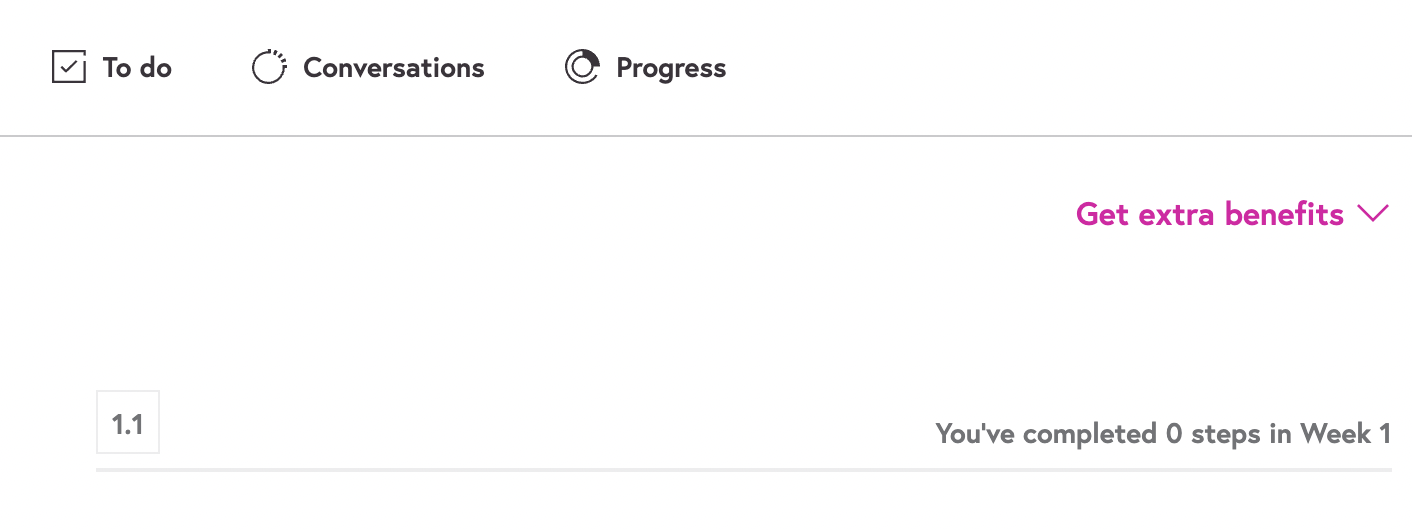Click the To do checkmark icon

68,68
